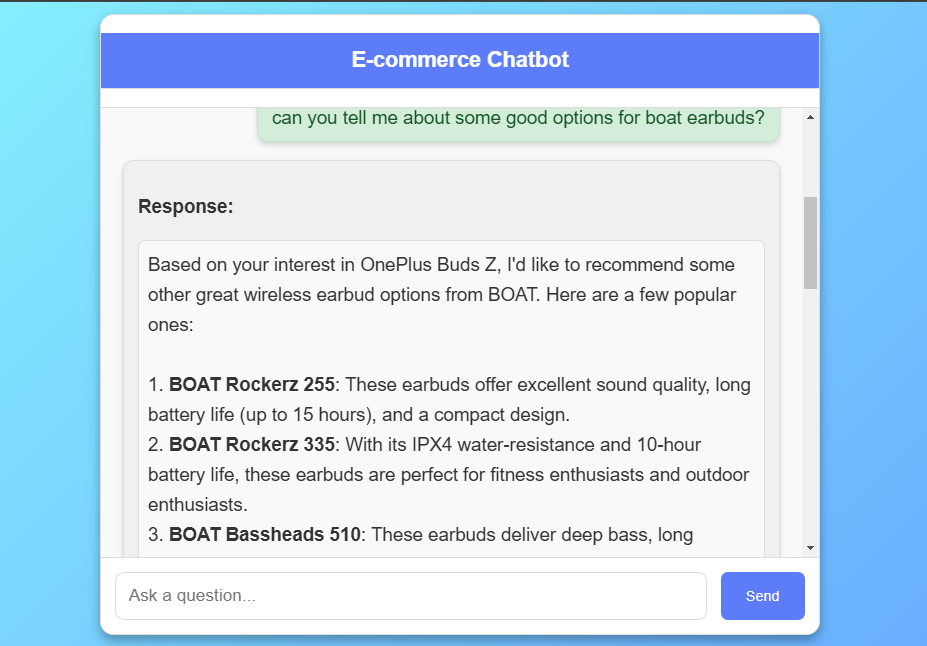
Task: Select the user message about boat earbuds
Action: 518,118
